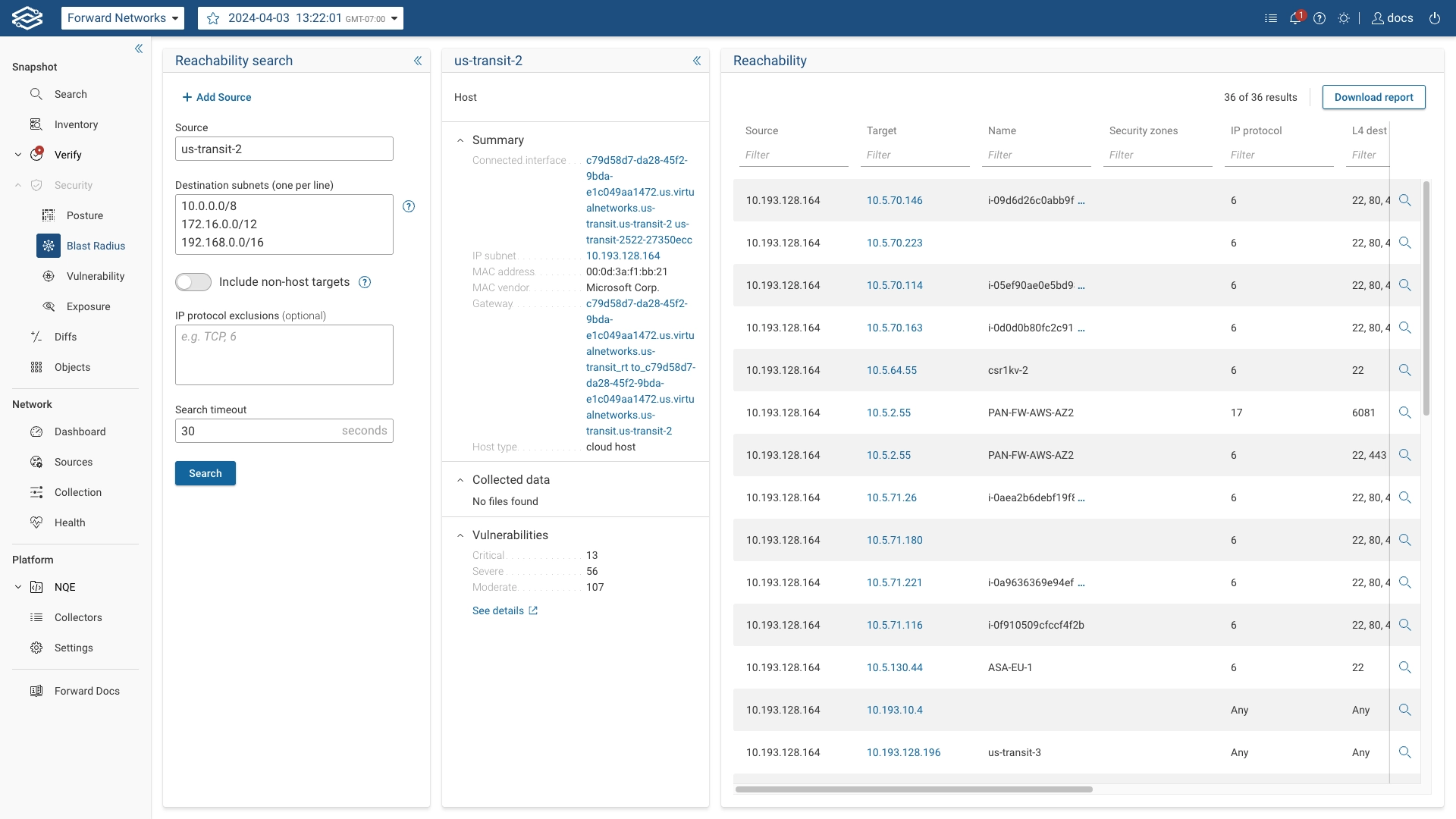Switch theme using the sun icon

[1345, 17]
